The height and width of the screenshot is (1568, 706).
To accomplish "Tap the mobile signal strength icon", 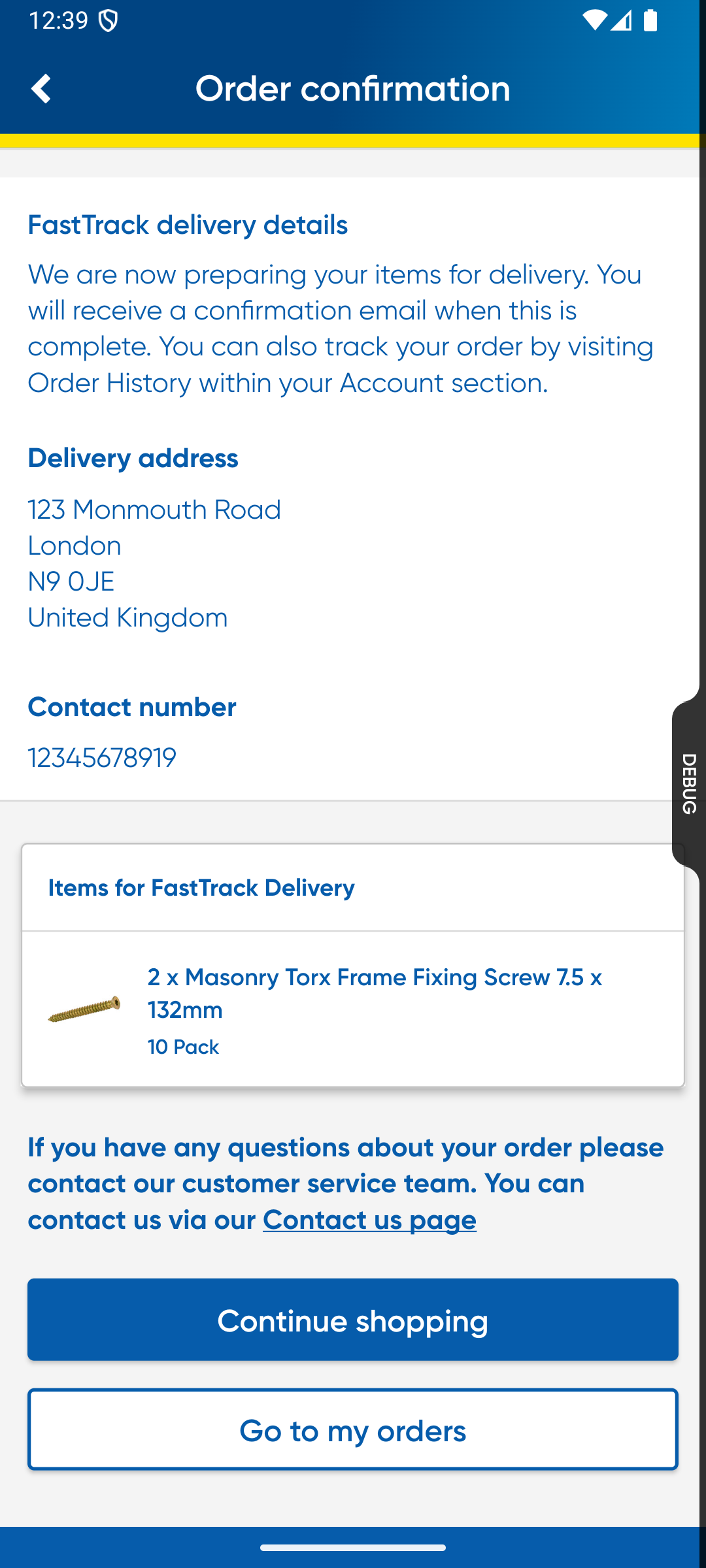I will 621,20.
